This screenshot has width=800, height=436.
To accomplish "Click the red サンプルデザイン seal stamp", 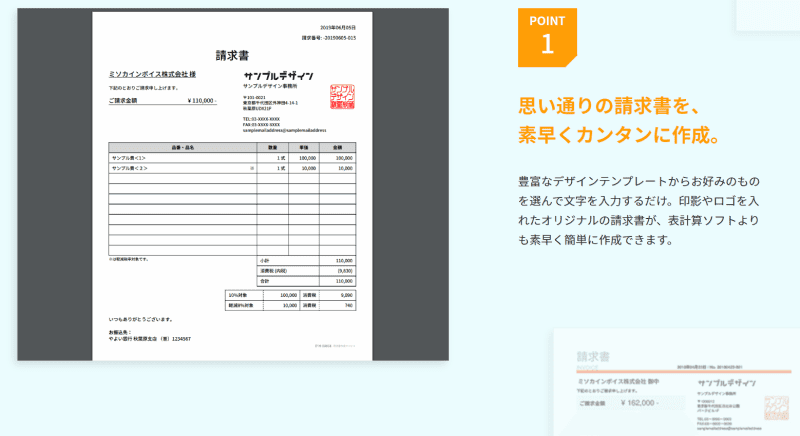I will tap(342, 96).
